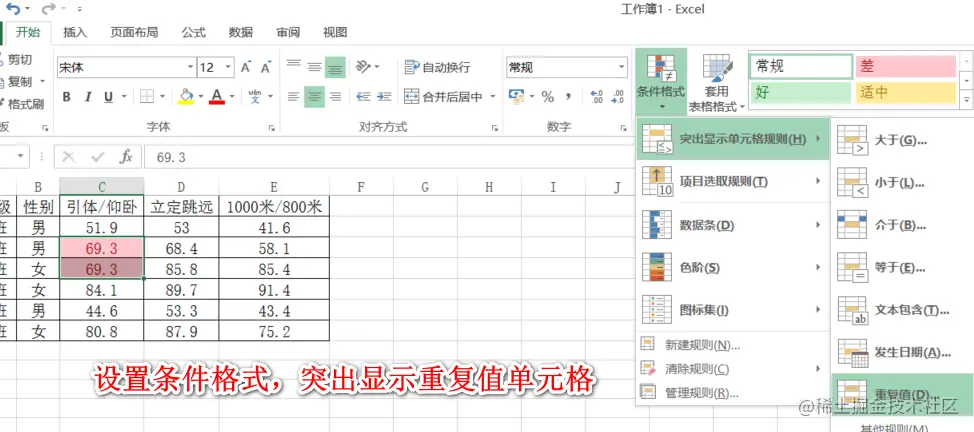This screenshot has width=974, height=432.
Task: Apply the 差 bad cell style
Action: 906,66
